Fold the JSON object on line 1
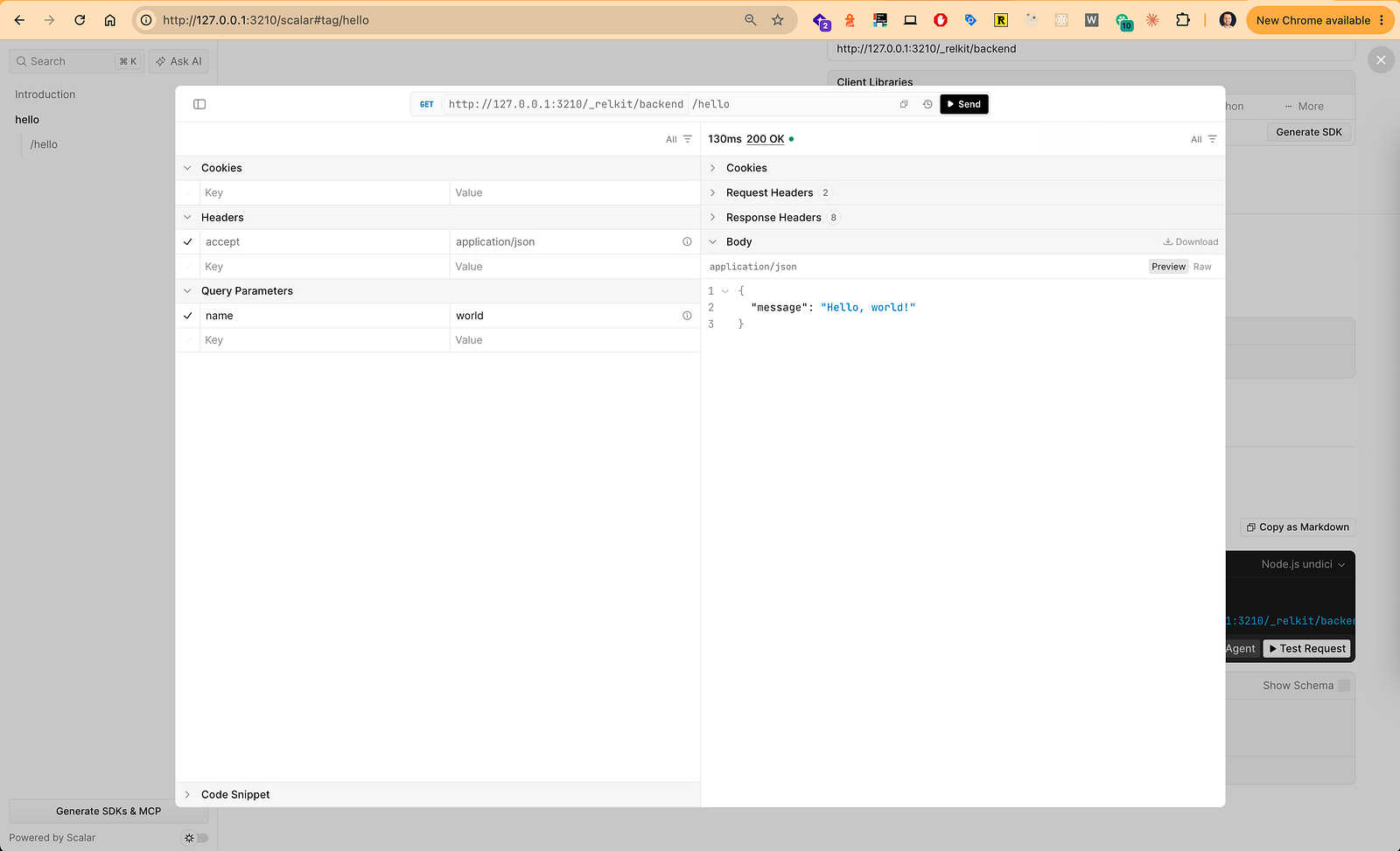 click(724, 291)
